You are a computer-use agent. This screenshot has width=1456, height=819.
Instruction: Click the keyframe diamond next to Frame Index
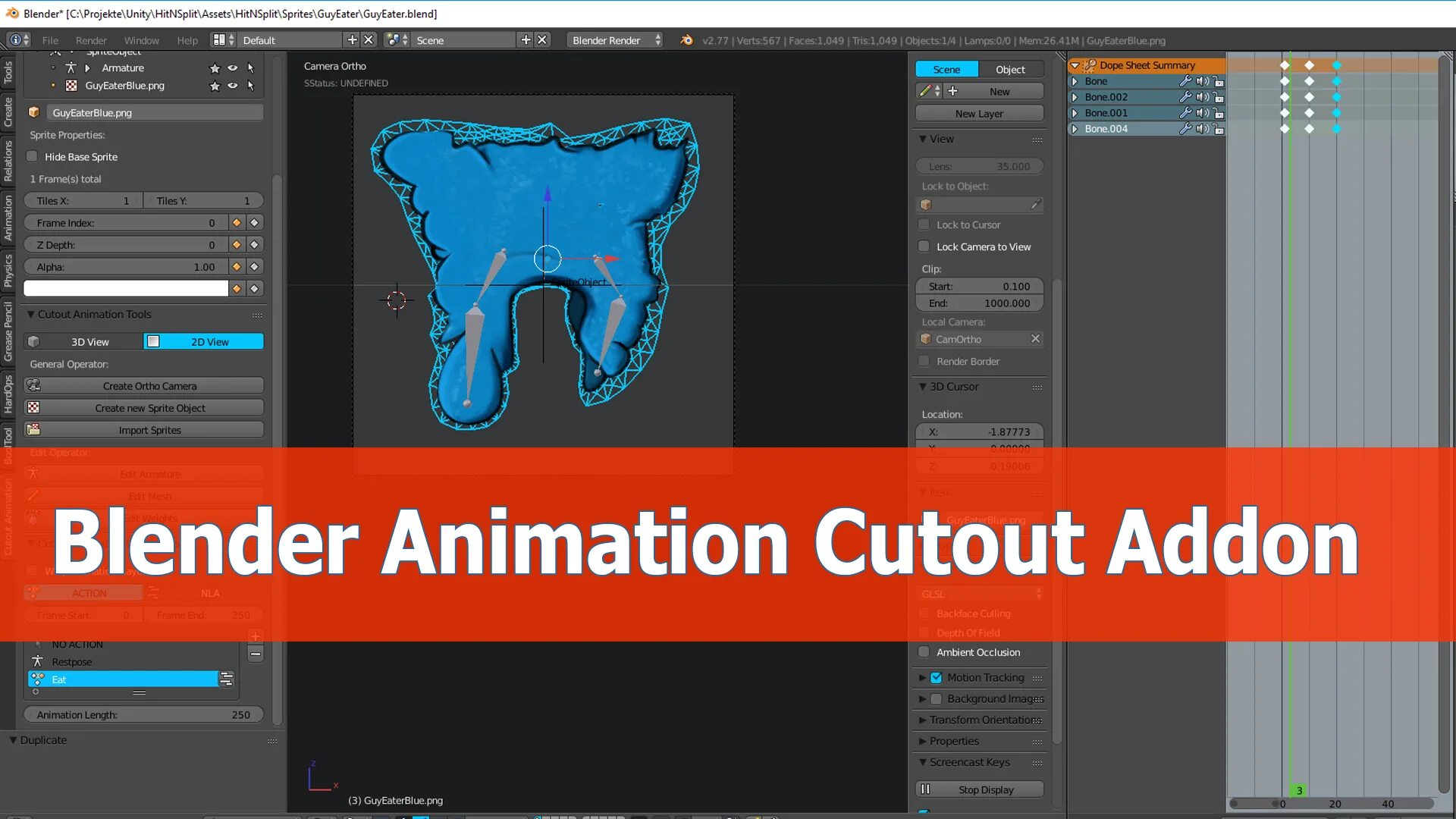(x=237, y=223)
